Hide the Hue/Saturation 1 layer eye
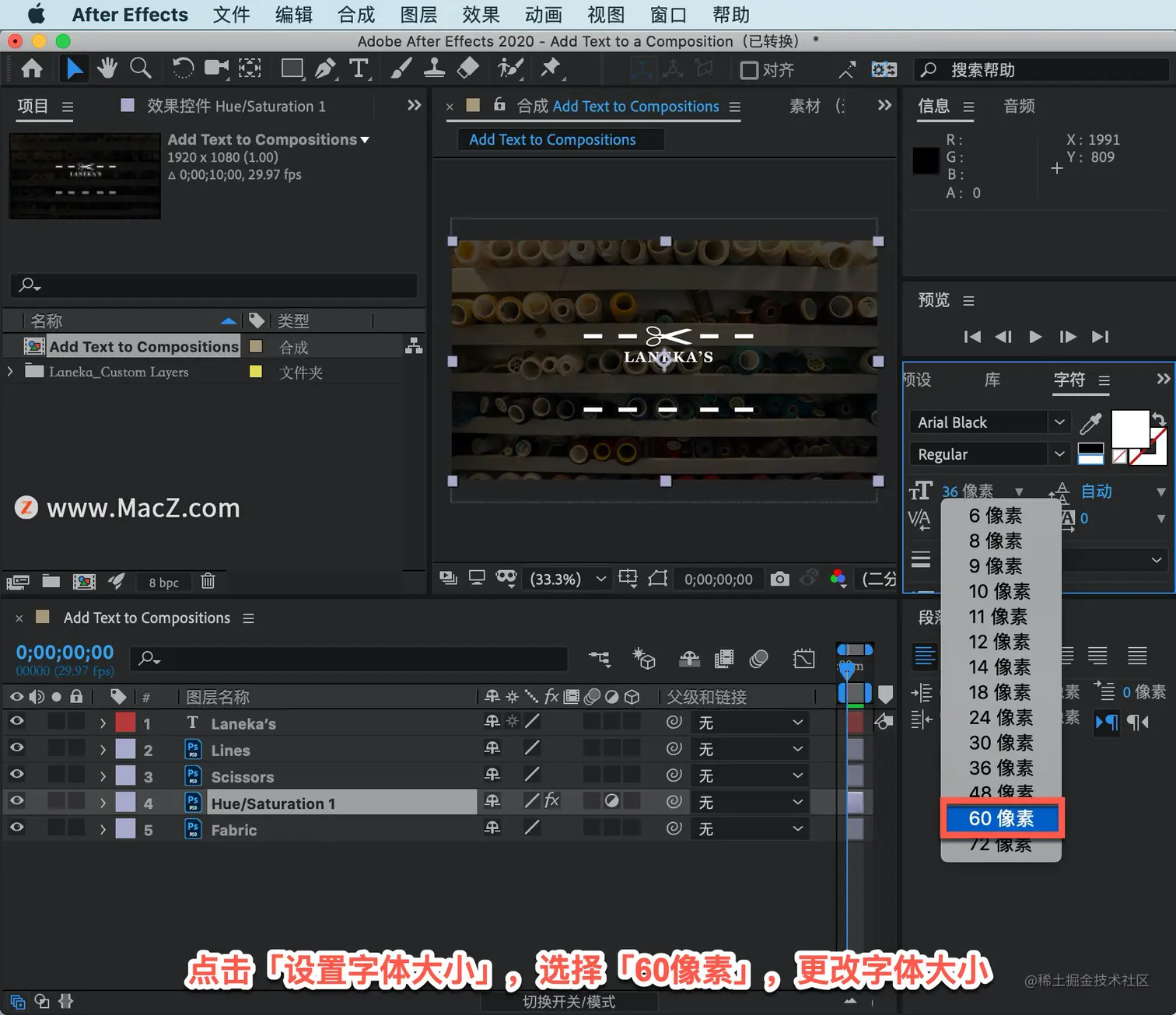Image resolution: width=1176 pixels, height=1015 pixels. click(16, 801)
